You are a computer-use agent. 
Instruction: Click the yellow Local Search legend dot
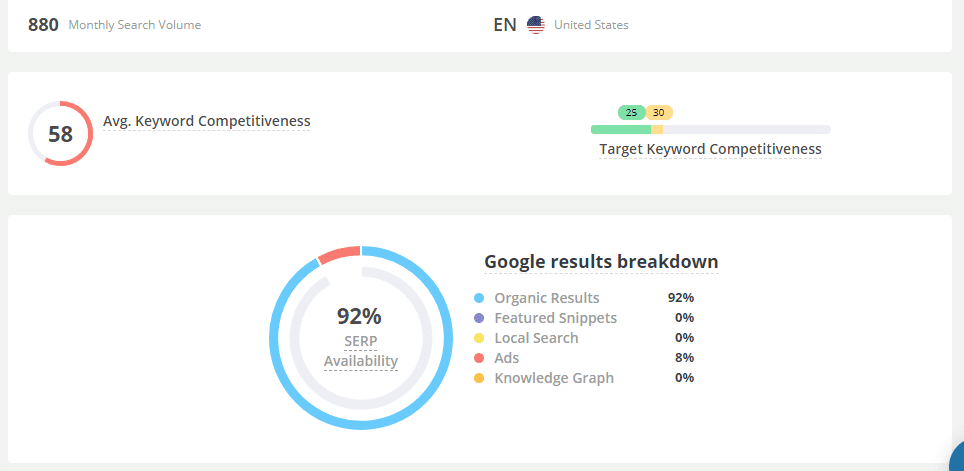pyautogui.click(x=479, y=338)
